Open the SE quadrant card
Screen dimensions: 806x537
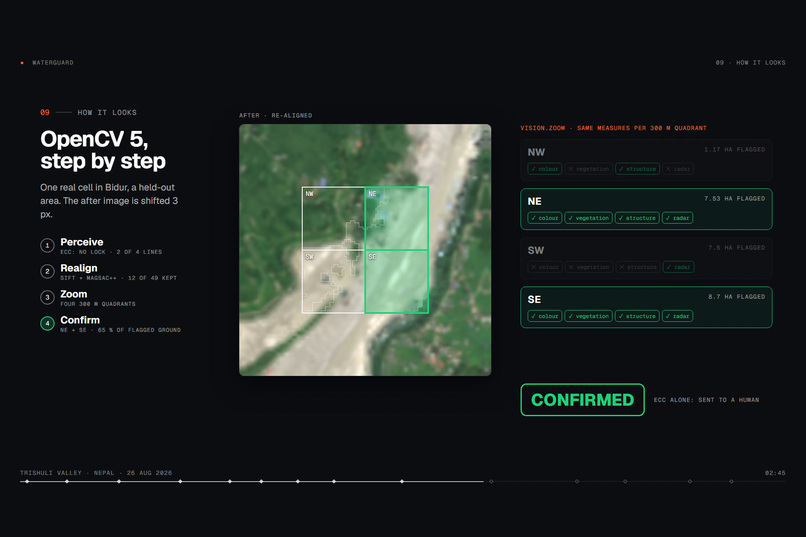[x=646, y=307]
